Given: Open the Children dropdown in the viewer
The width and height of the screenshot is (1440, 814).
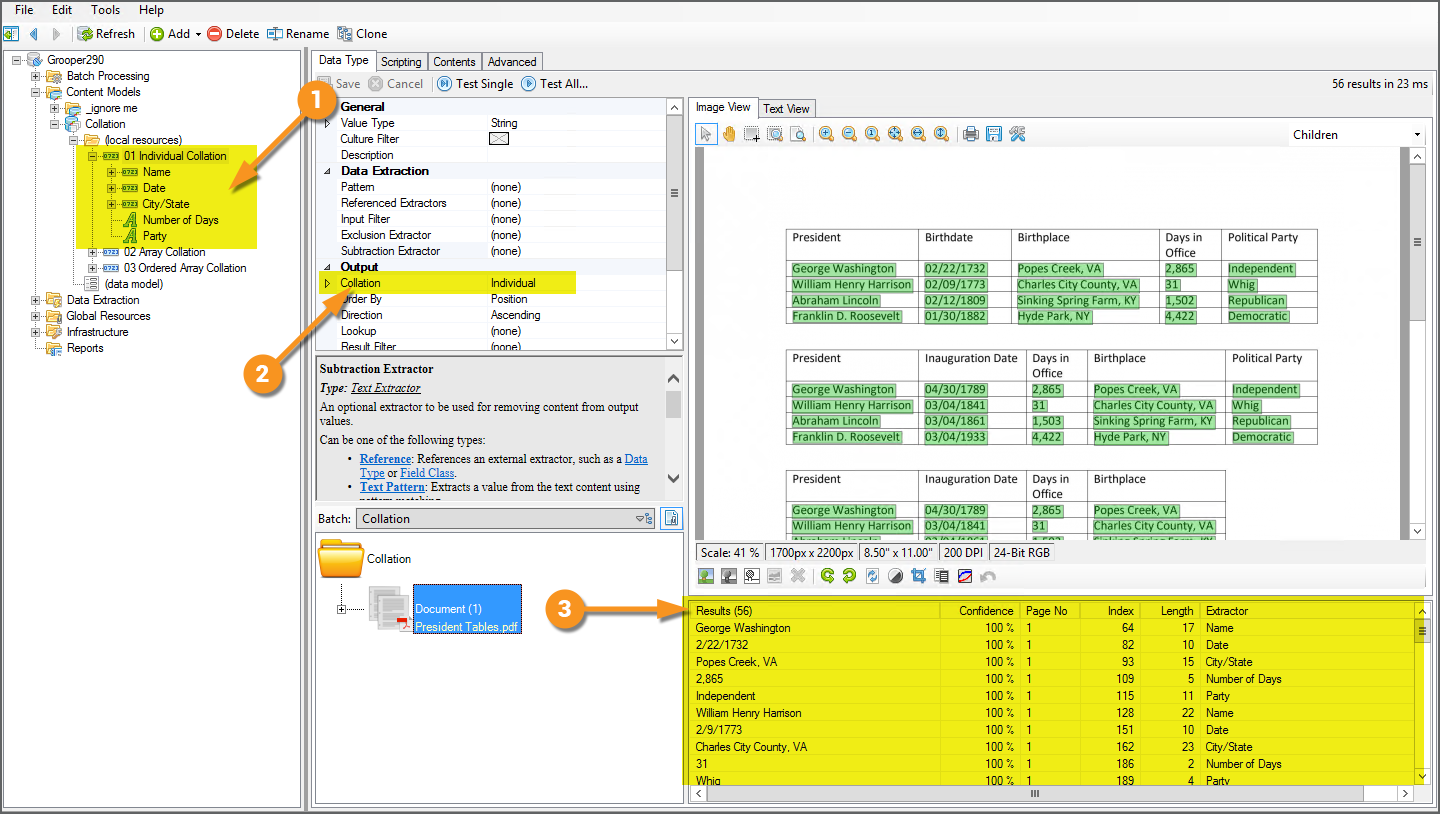Looking at the screenshot, I should click(1417, 135).
